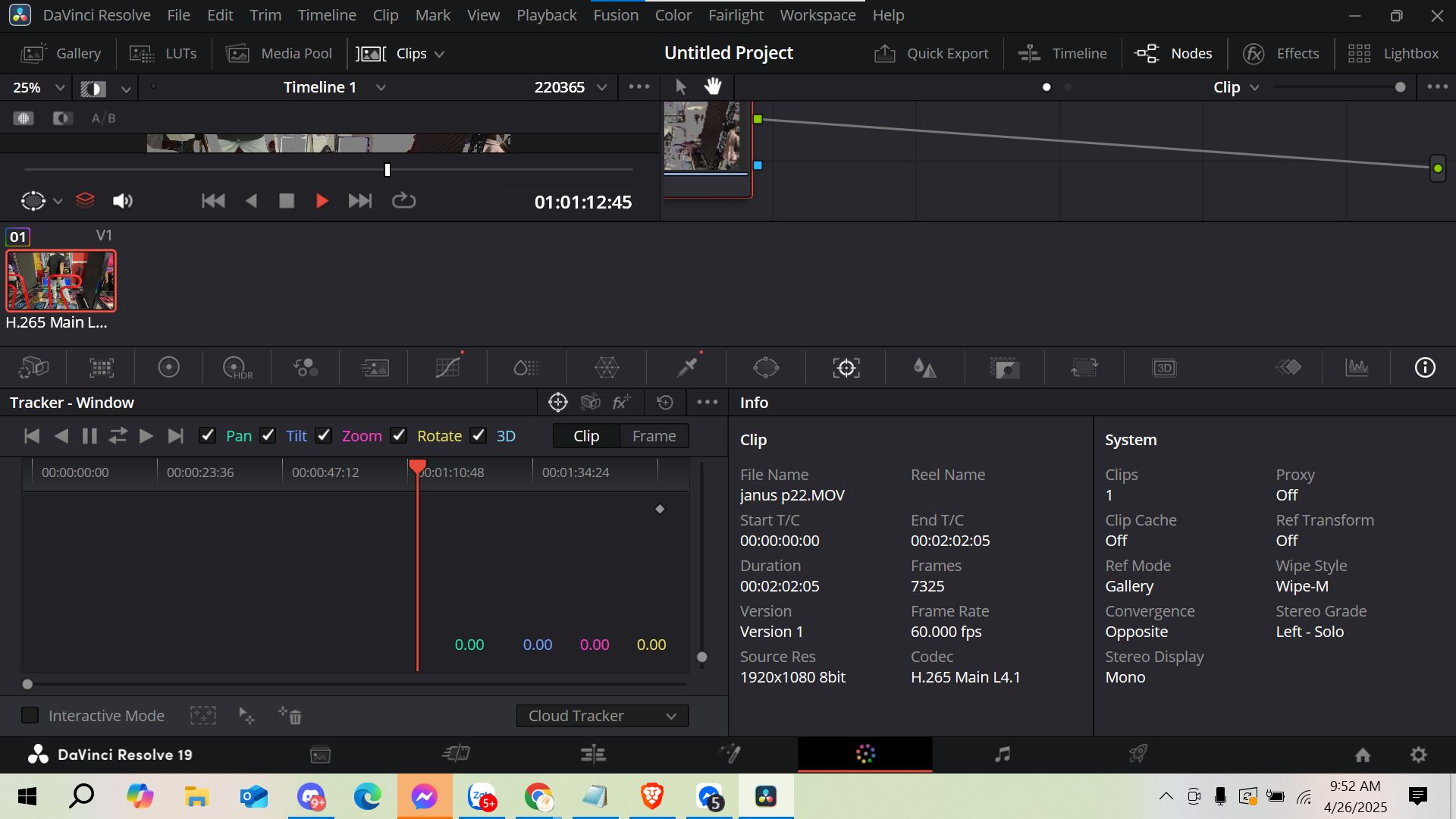Toggle the Effects panel
This screenshot has height=819, width=1456.
pos(1282,54)
